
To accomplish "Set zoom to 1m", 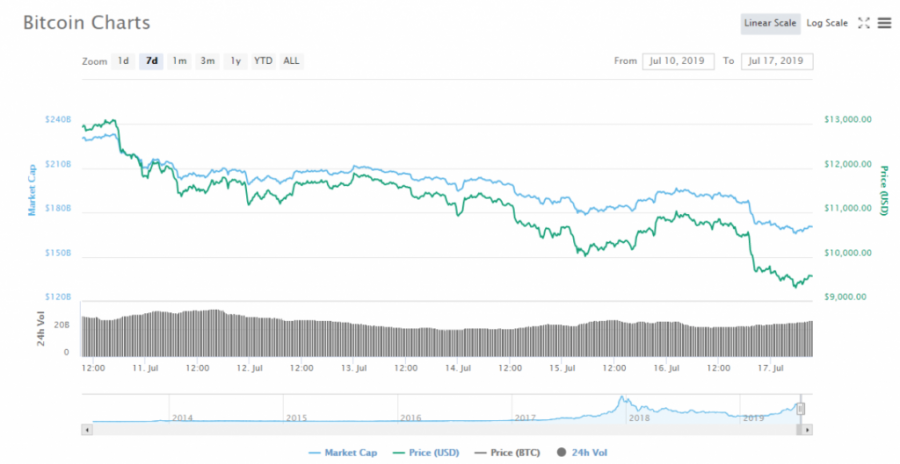I will [180, 61].
